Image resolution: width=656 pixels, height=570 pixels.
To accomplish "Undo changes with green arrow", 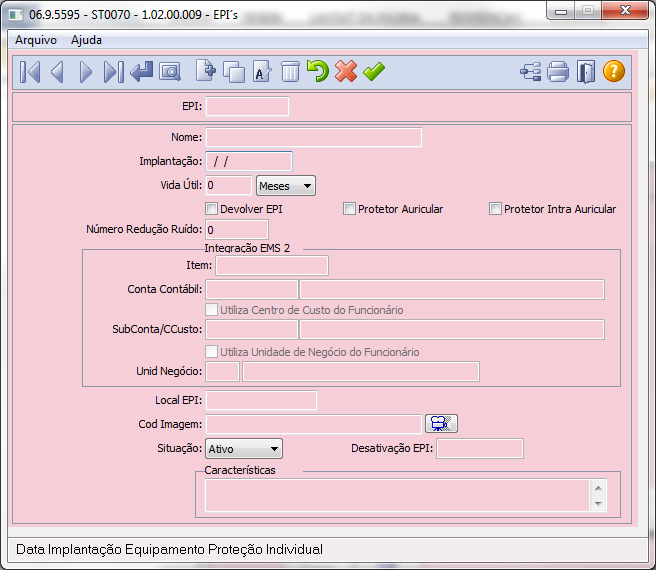I will tap(318, 71).
